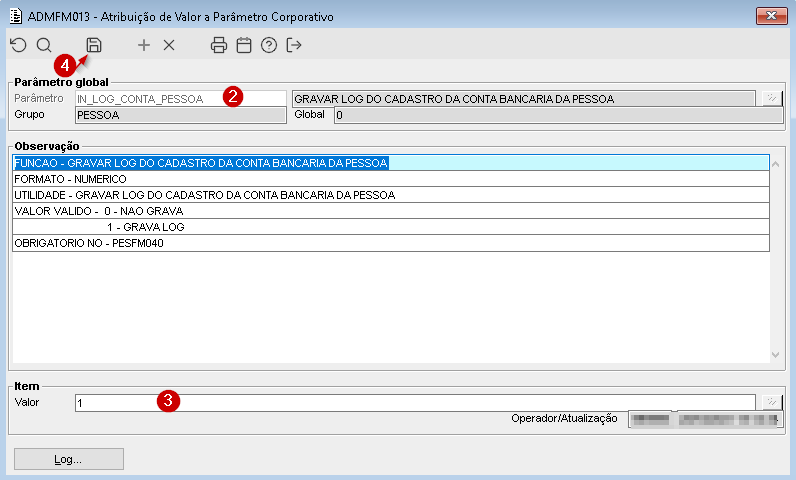
Task: Click the Valor input field
Action: click(x=415, y=403)
